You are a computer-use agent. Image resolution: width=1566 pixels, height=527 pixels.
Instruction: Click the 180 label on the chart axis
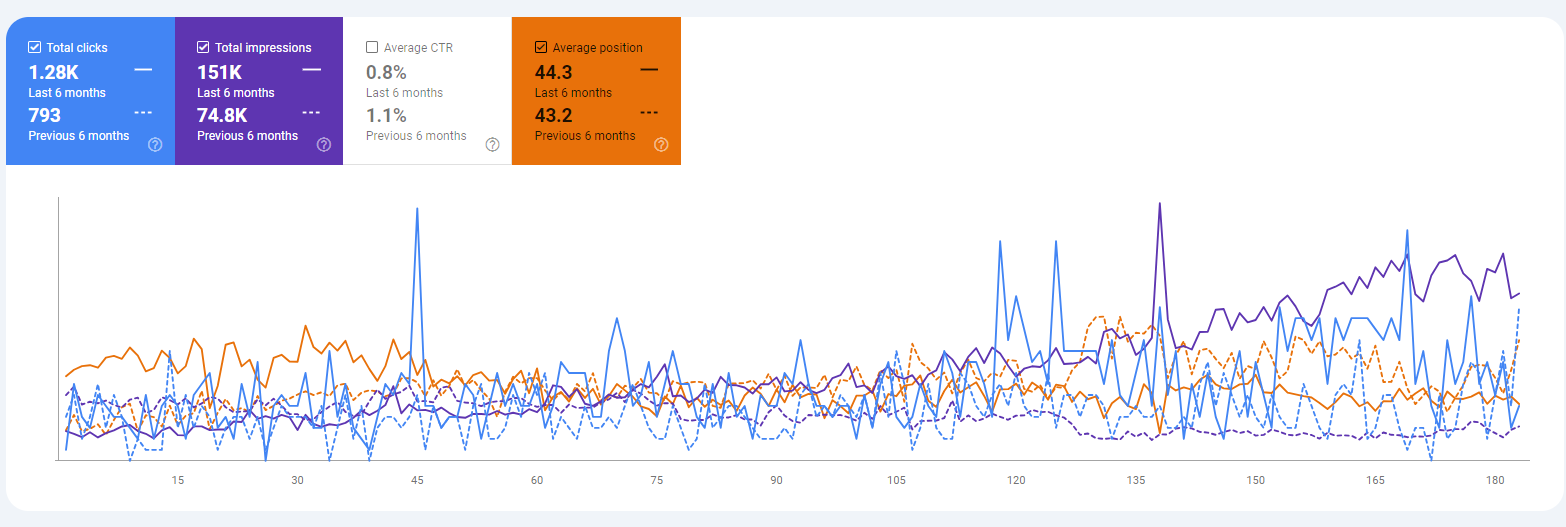tap(1495, 481)
